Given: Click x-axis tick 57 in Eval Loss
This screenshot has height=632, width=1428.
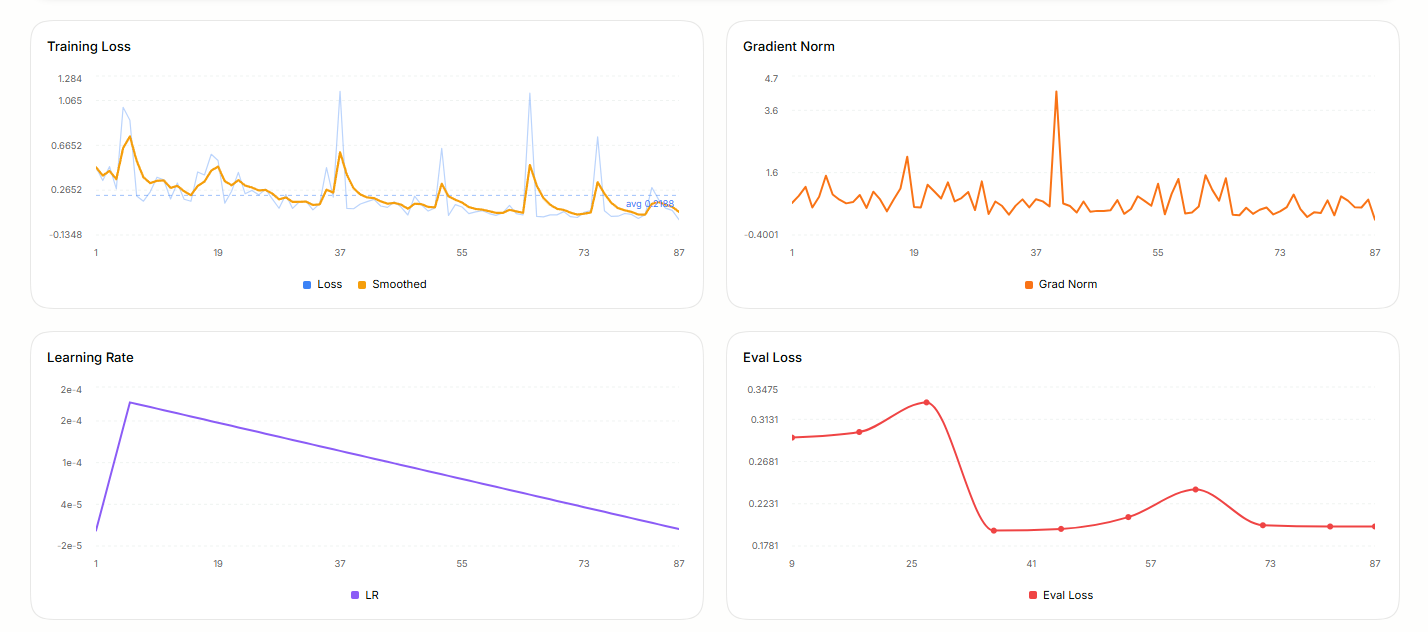Looking at the screenshot, I should point(1151,564).
